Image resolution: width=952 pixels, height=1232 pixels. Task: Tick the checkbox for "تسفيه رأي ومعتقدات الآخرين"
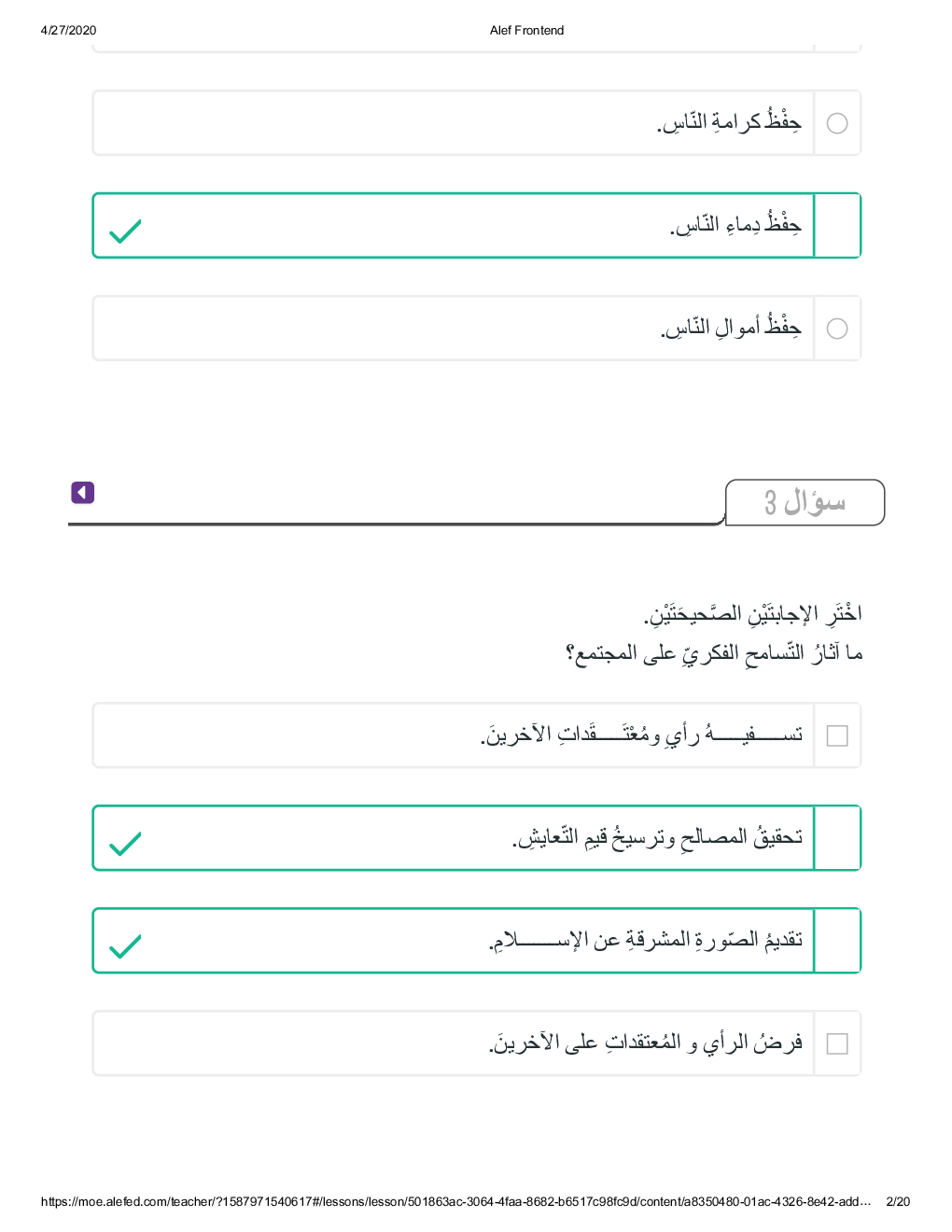[837, 735]
